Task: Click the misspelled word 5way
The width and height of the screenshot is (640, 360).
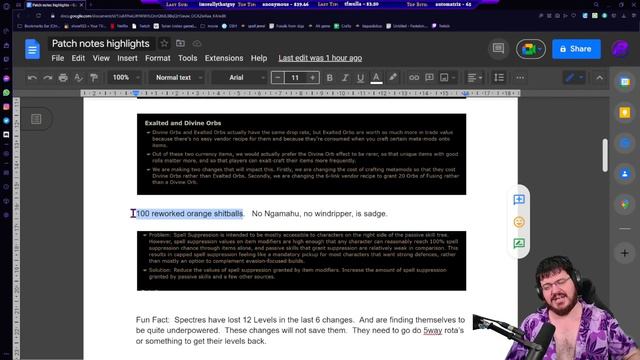Action: (x=433, y=330)
